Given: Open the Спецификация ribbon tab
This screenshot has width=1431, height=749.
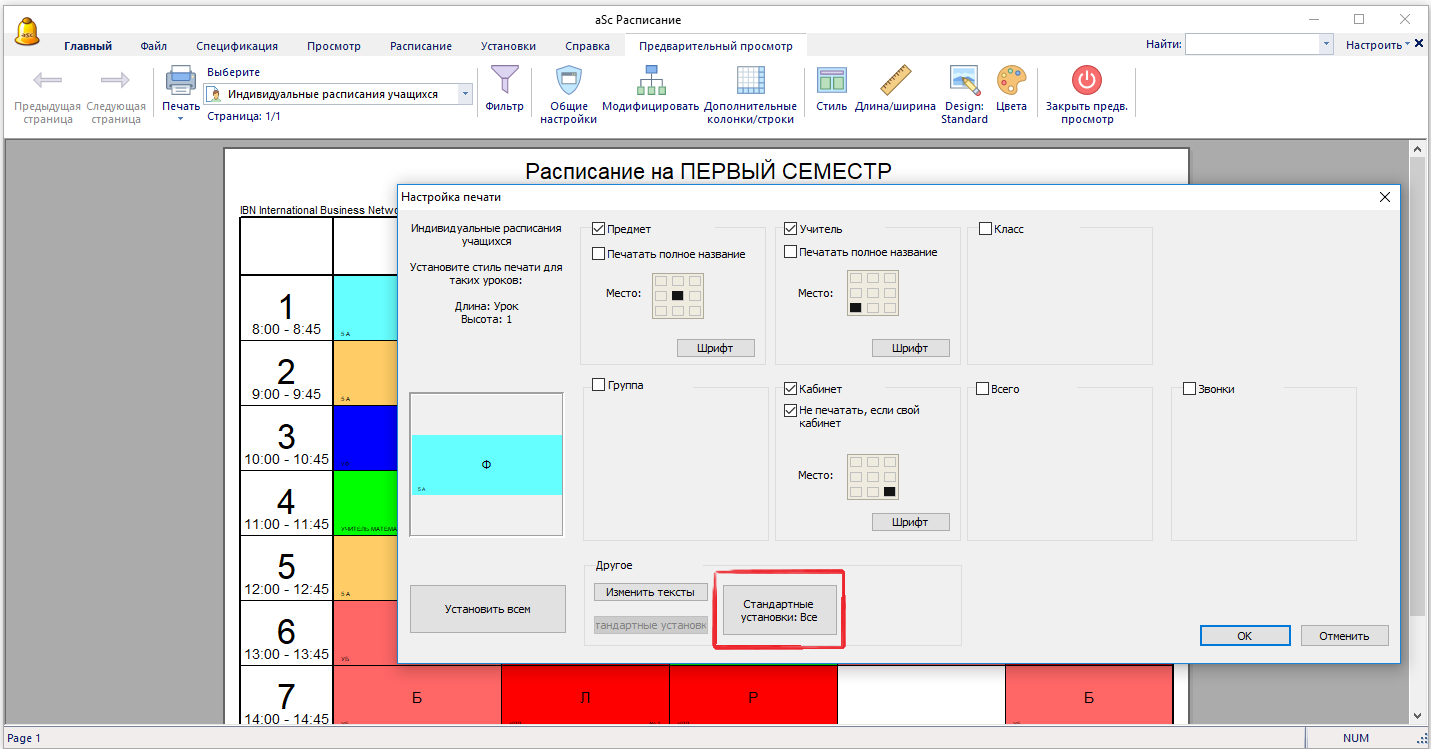Looking at the screenshot, I should click(x=237, y=46).
